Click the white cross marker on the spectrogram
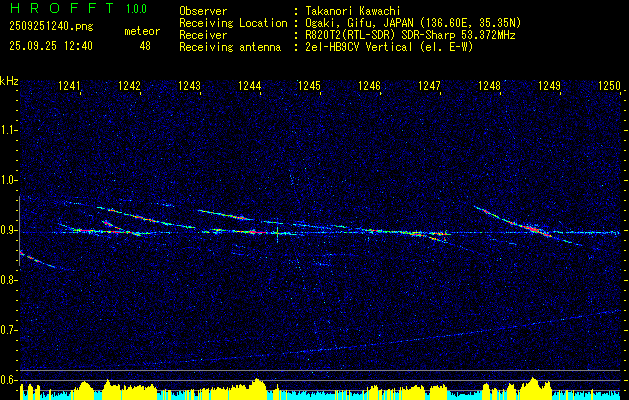The height and width of the screenshot is (400, 629). click(x=277, y=234)
